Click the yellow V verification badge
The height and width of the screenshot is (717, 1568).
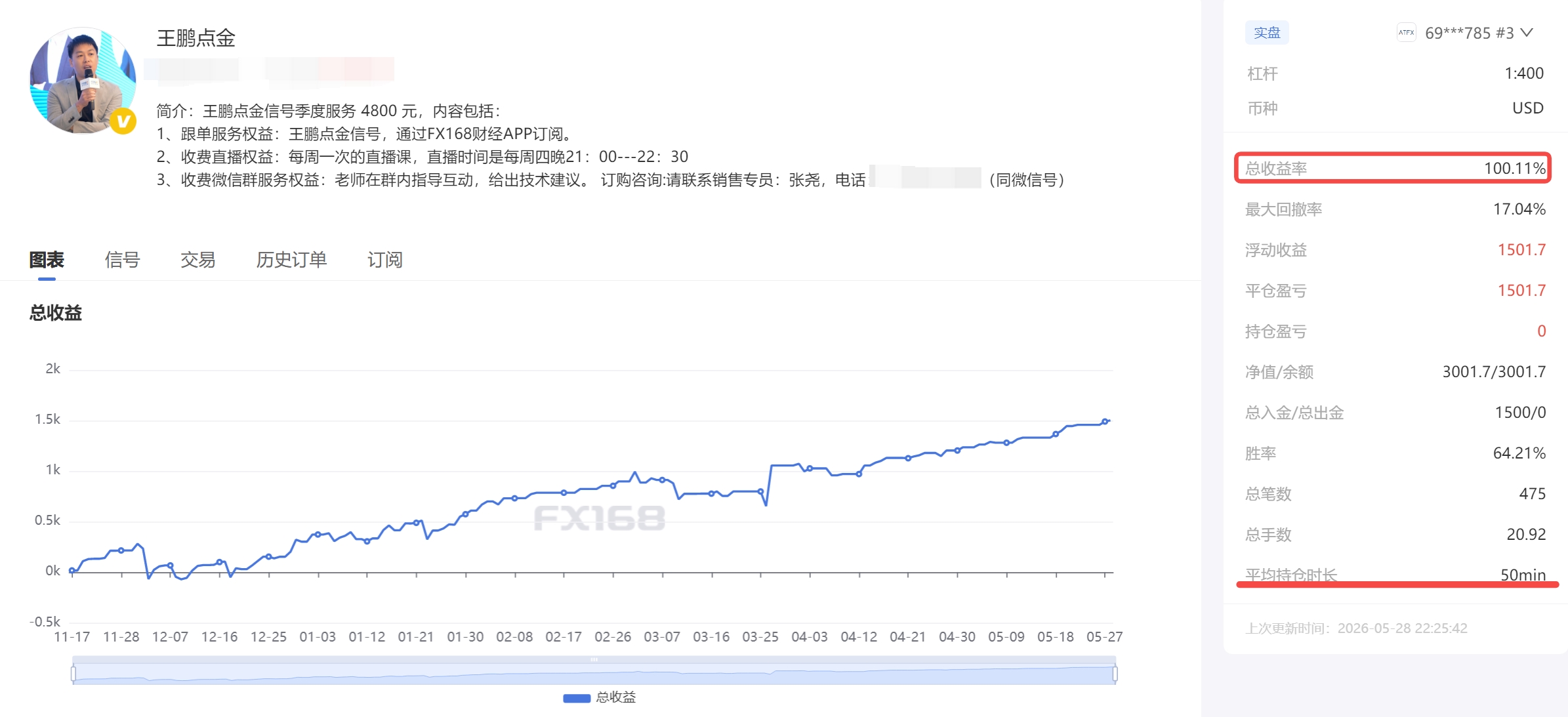[123, 121]
